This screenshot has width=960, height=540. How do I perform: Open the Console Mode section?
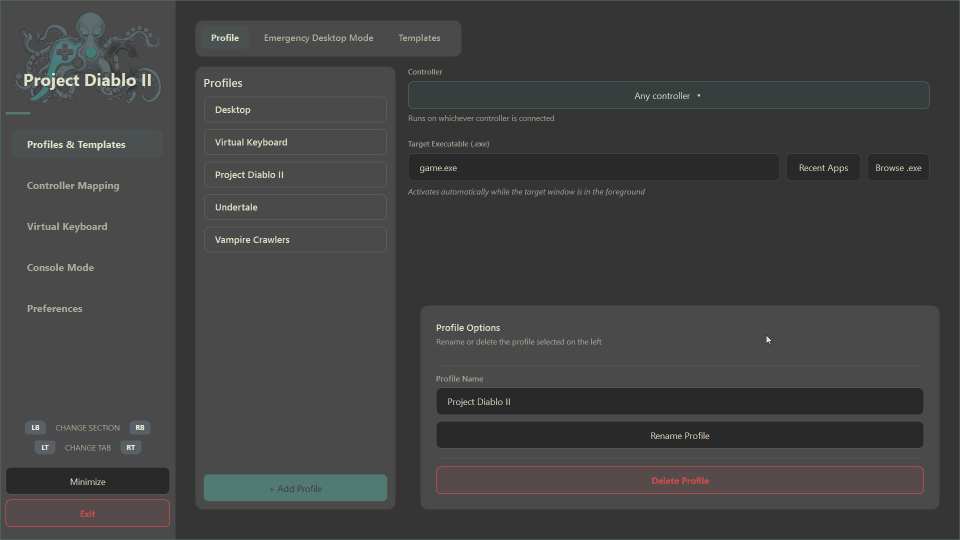click(88, 268)
